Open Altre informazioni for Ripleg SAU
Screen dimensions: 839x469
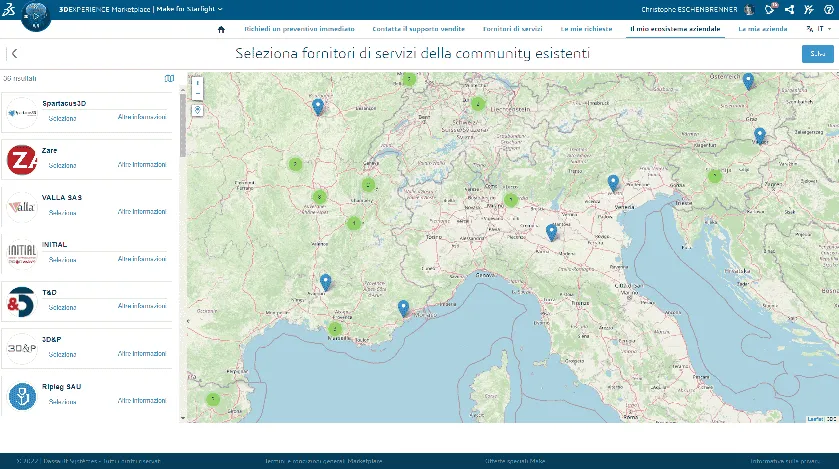[x=142, y=401]
